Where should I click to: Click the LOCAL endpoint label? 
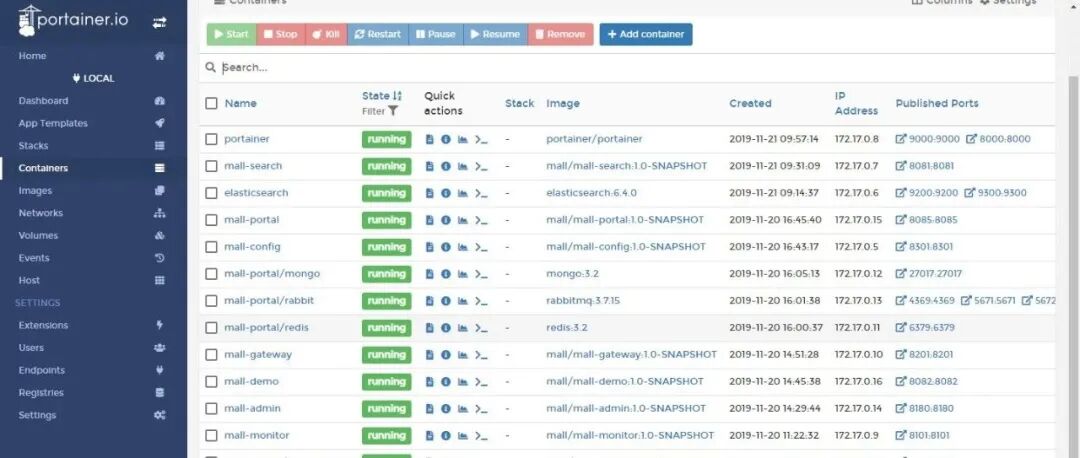pos(94,79)
